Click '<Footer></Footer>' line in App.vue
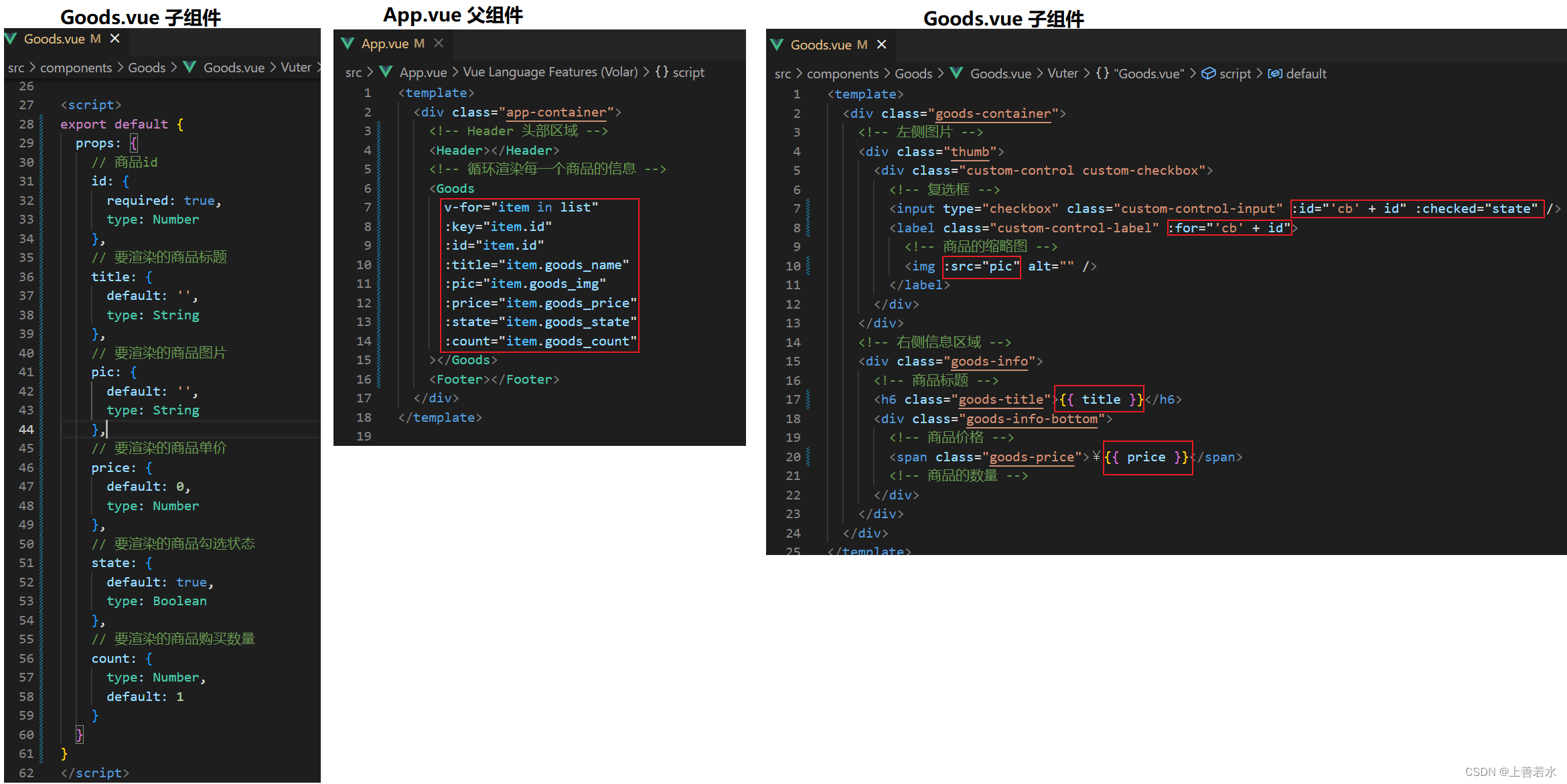 pyautogui.click(x=494, y=379)
